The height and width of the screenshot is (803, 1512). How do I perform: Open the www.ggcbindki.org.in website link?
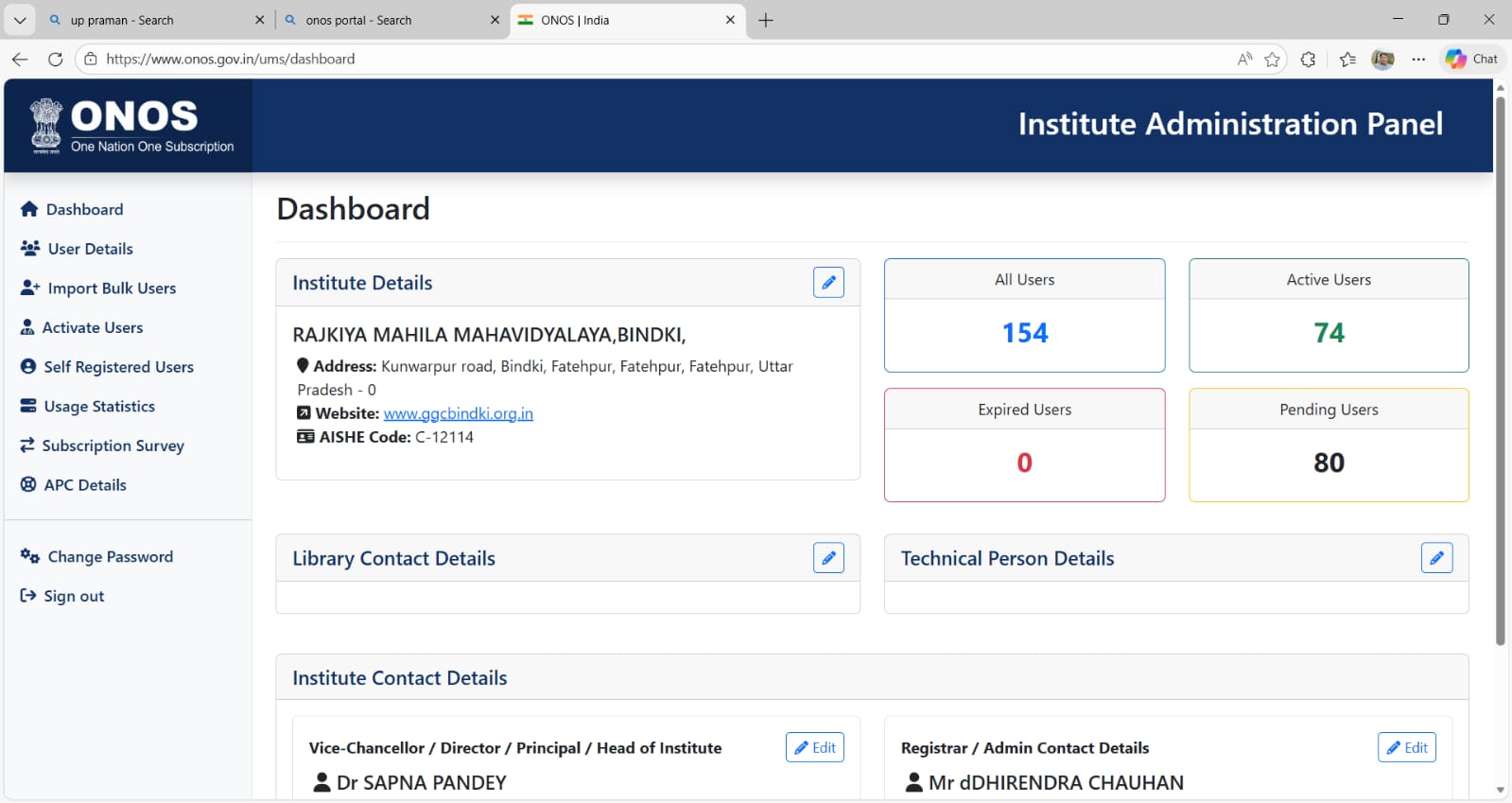(459, 413)
